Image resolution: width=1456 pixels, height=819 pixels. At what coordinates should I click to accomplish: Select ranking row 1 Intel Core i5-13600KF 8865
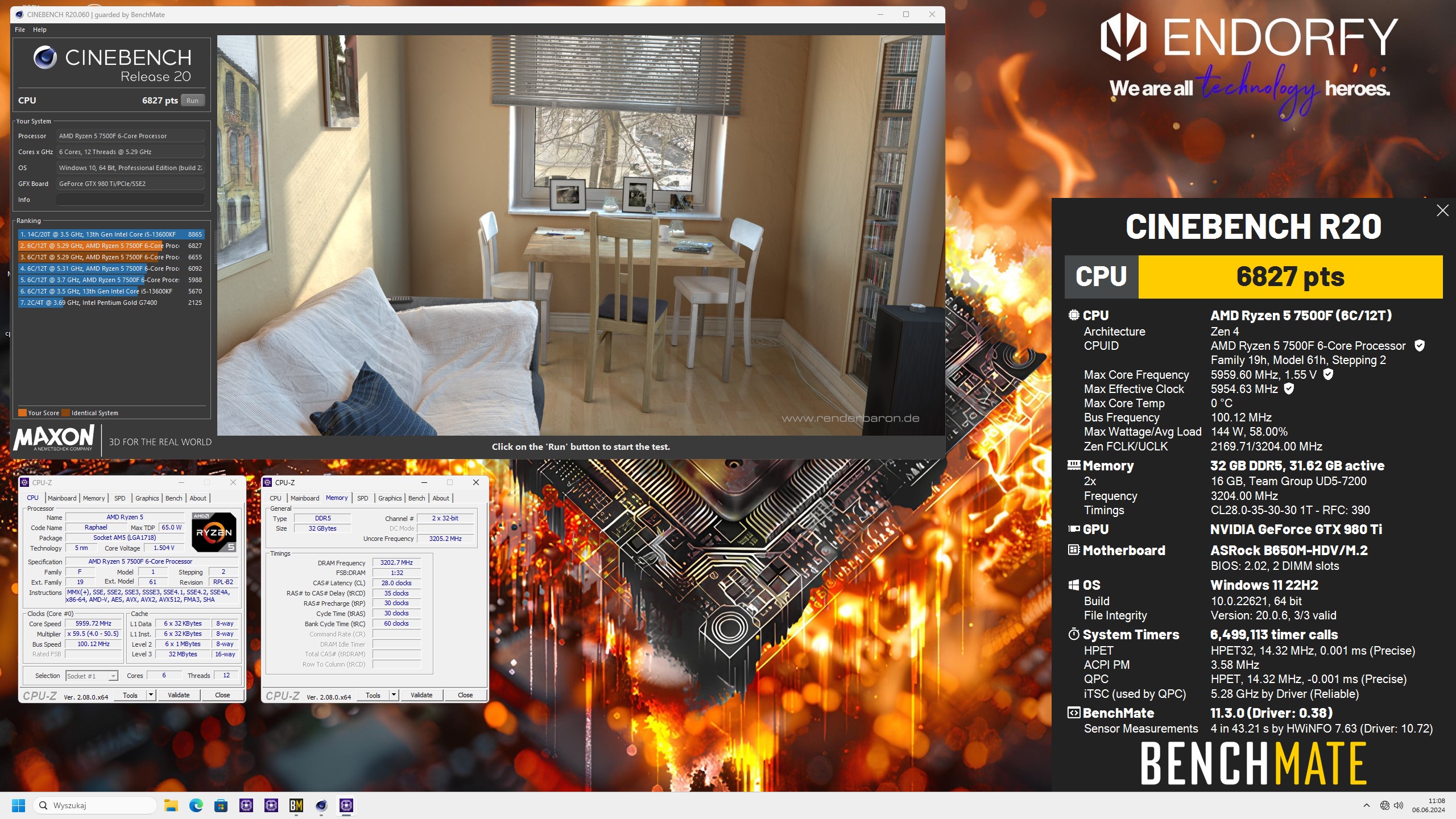(111, 234)
